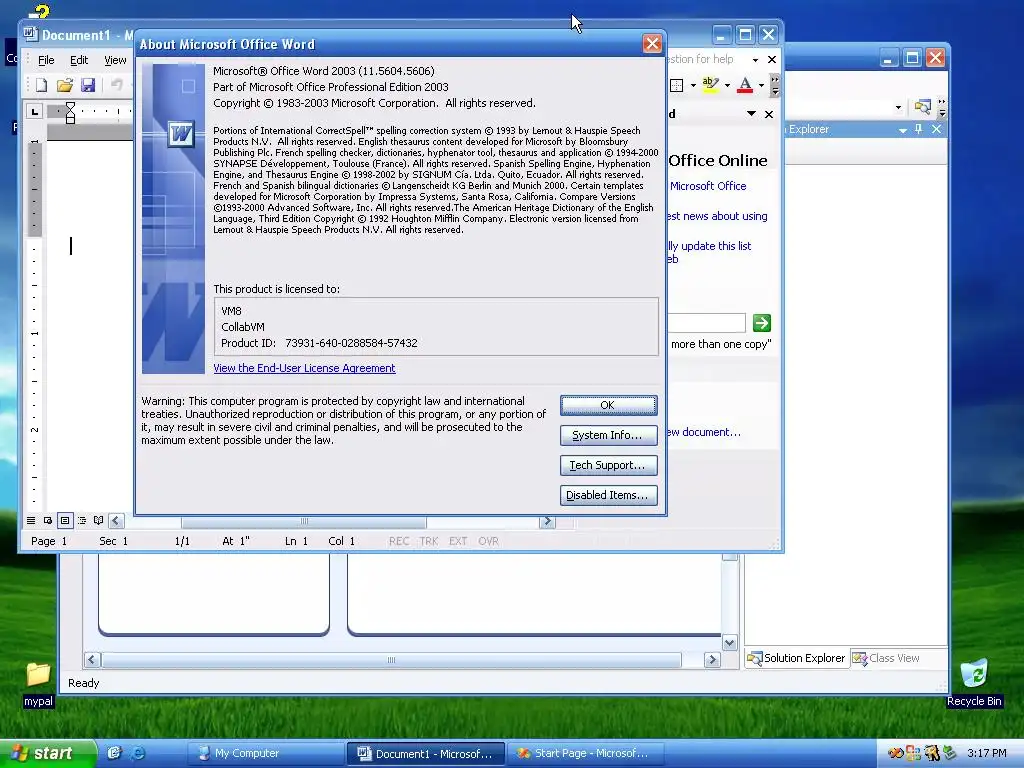Open the End-User License Agreement link
The width and height of the screenshot is (1024, 768).
[x=304, y=368]
